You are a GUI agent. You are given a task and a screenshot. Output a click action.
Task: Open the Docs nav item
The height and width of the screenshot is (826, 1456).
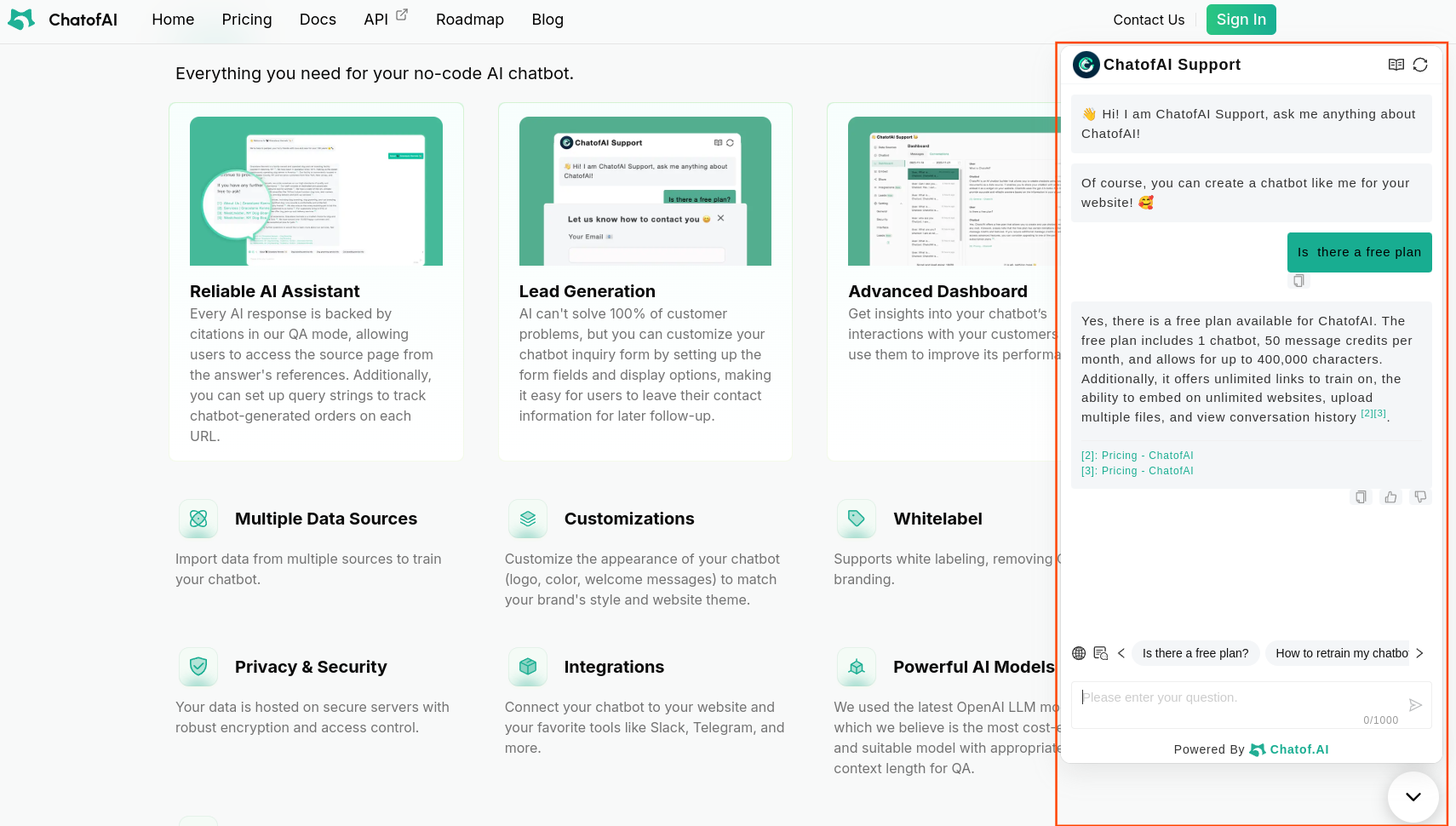[318, 20]
